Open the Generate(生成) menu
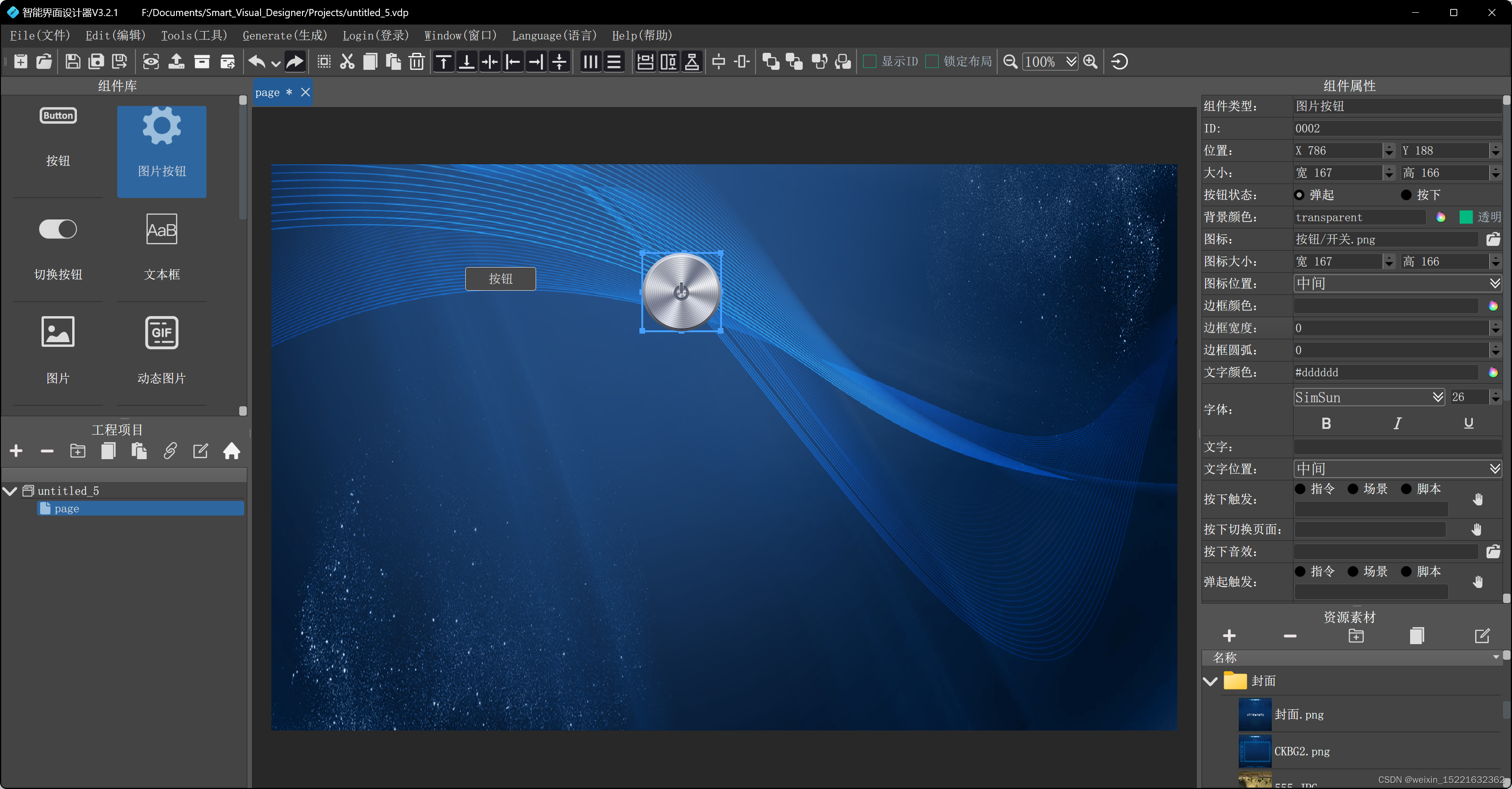 [285, 36]
